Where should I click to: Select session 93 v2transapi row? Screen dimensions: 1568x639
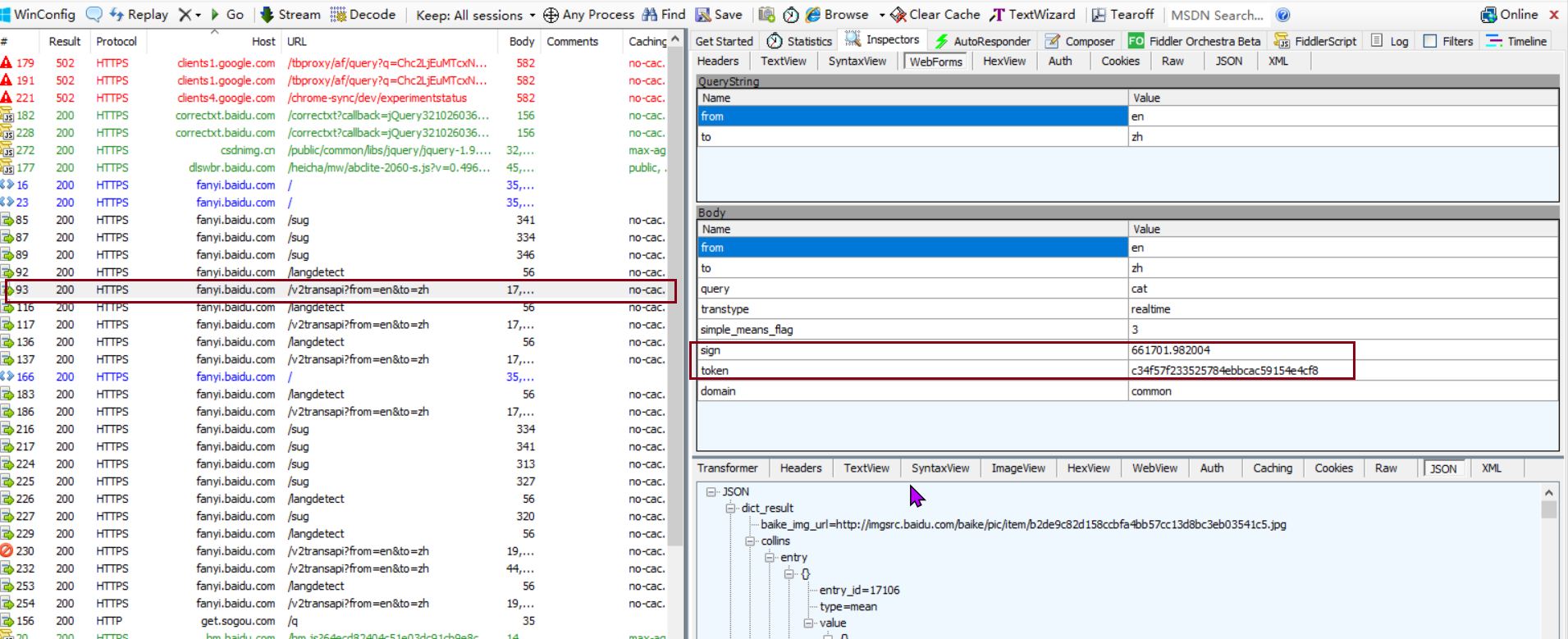334,290
